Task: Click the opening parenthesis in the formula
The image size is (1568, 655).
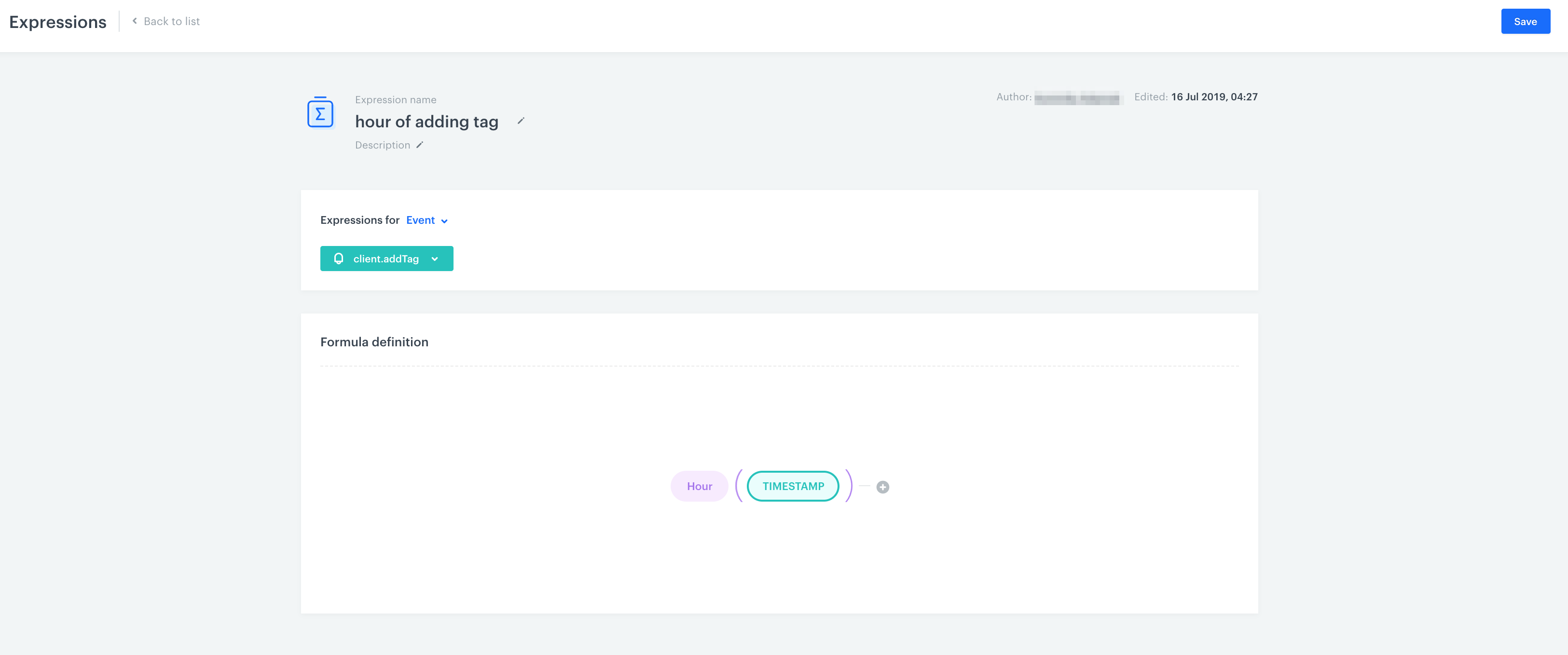Action: click(x=738, y=486)
